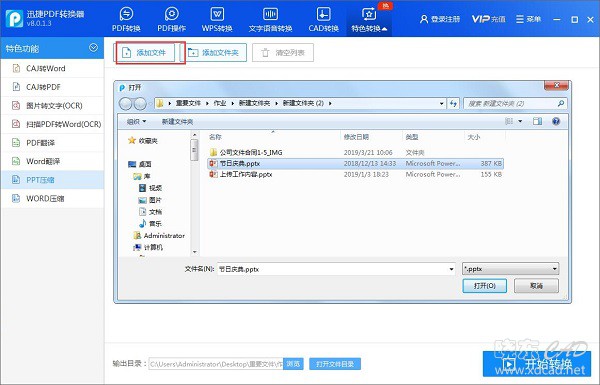600x385 pixels.
Task: Select 扫描PDF转Word(OCR) in the sidebar
Action: click(x=52, y=124)
